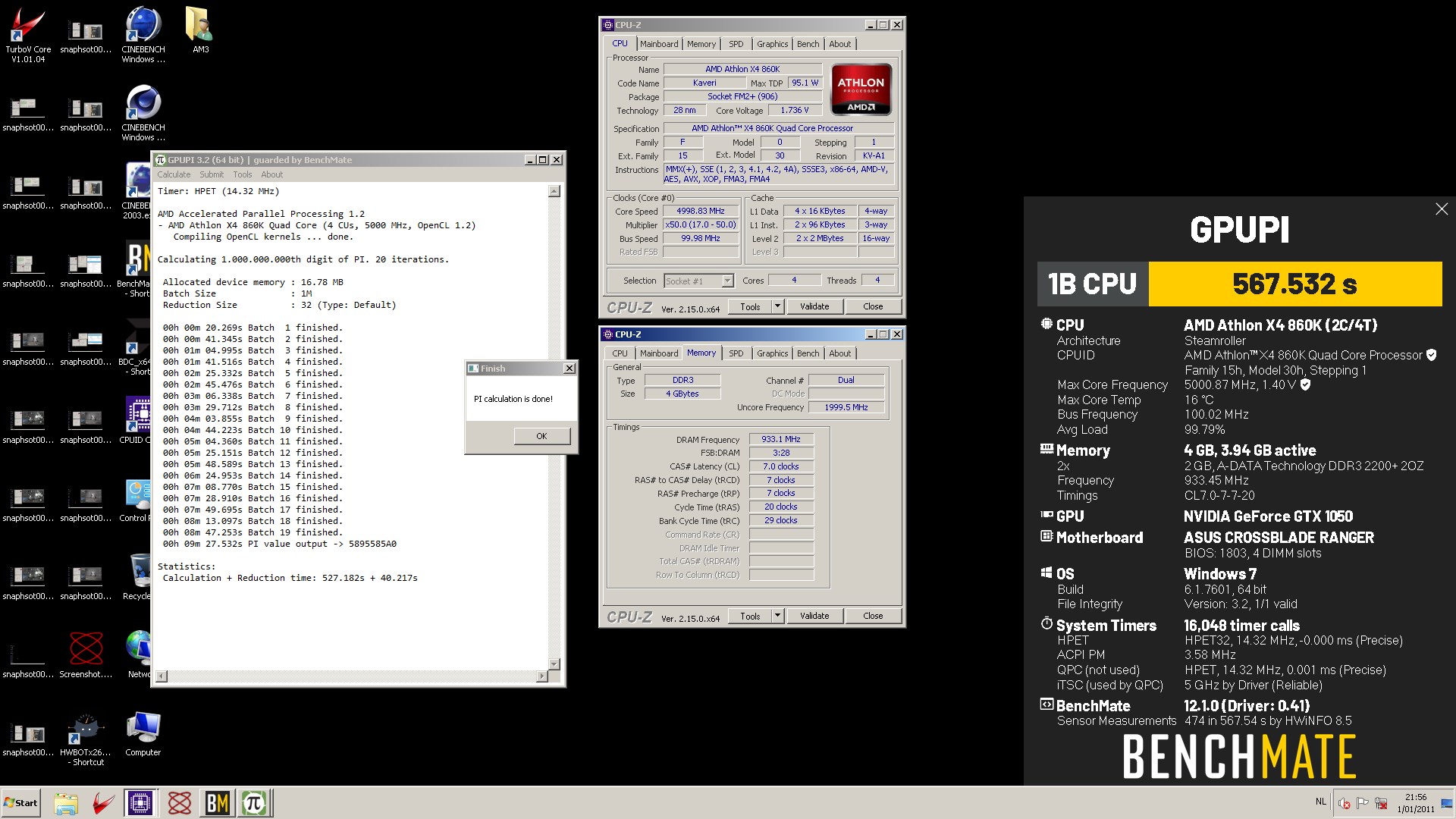
Task: Switch to CPU-Z via taskbar icon
Action: coord(140,803)
